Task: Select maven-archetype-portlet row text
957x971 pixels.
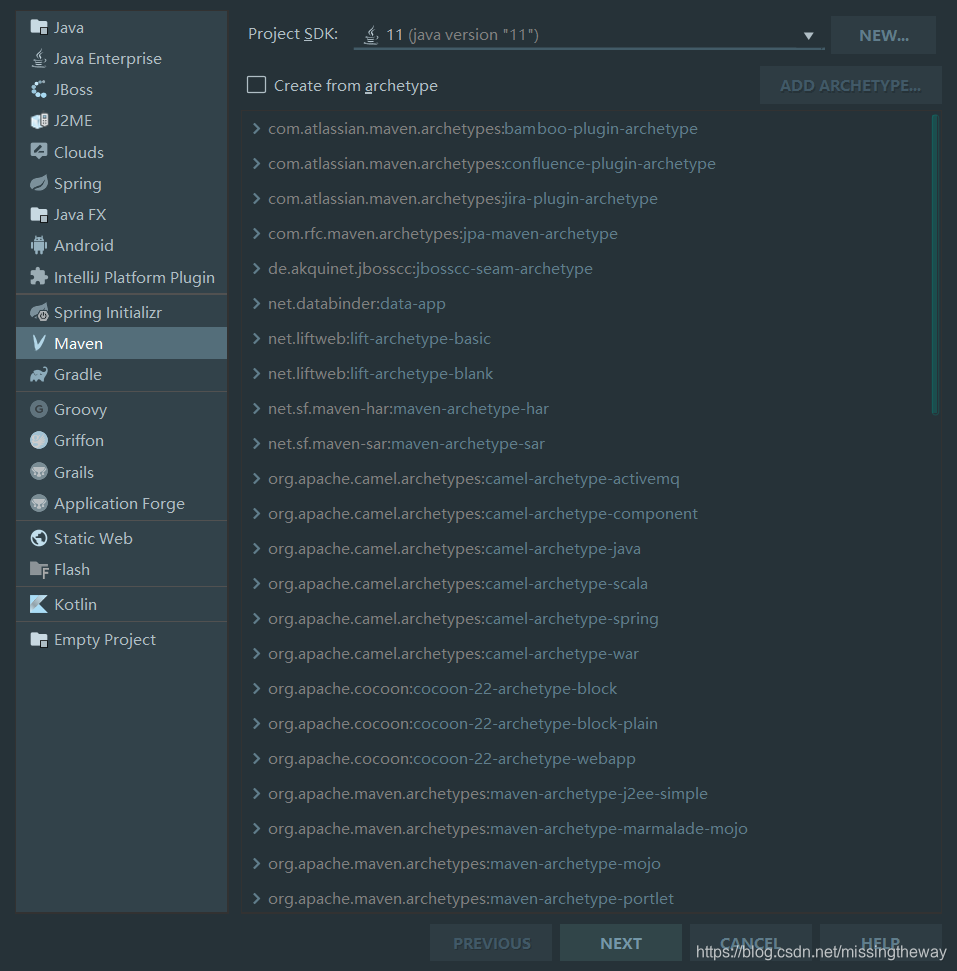Action: point(471,899)
